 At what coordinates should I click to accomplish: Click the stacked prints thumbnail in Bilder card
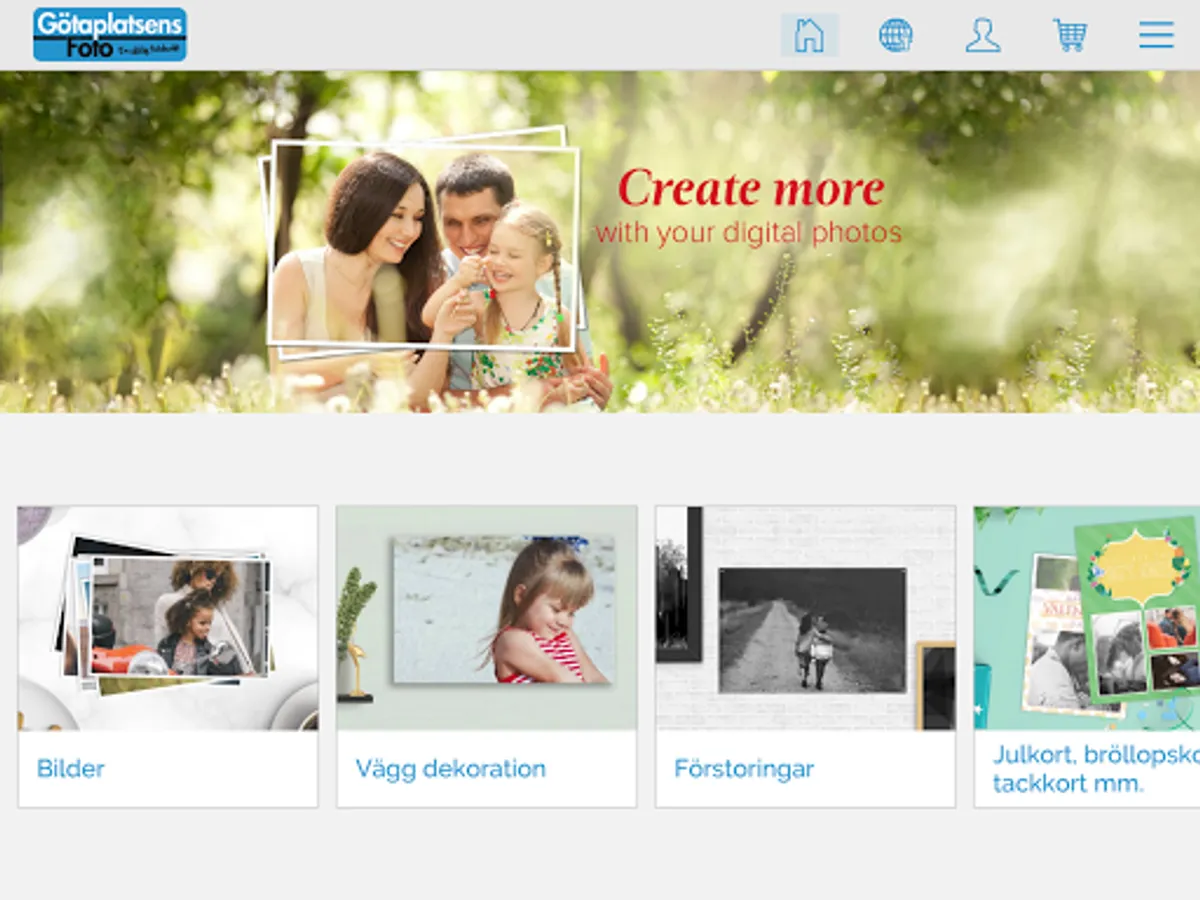[x=170, y=615]
